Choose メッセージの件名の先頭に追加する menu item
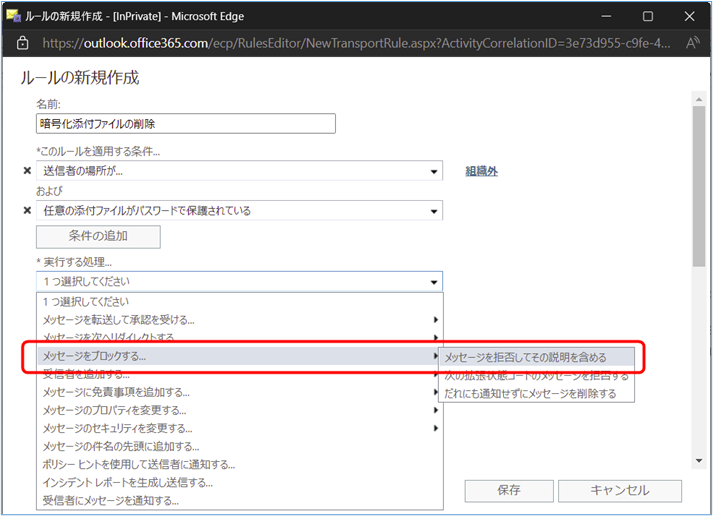This screenshot has height=516, width=713. [240, 446]
